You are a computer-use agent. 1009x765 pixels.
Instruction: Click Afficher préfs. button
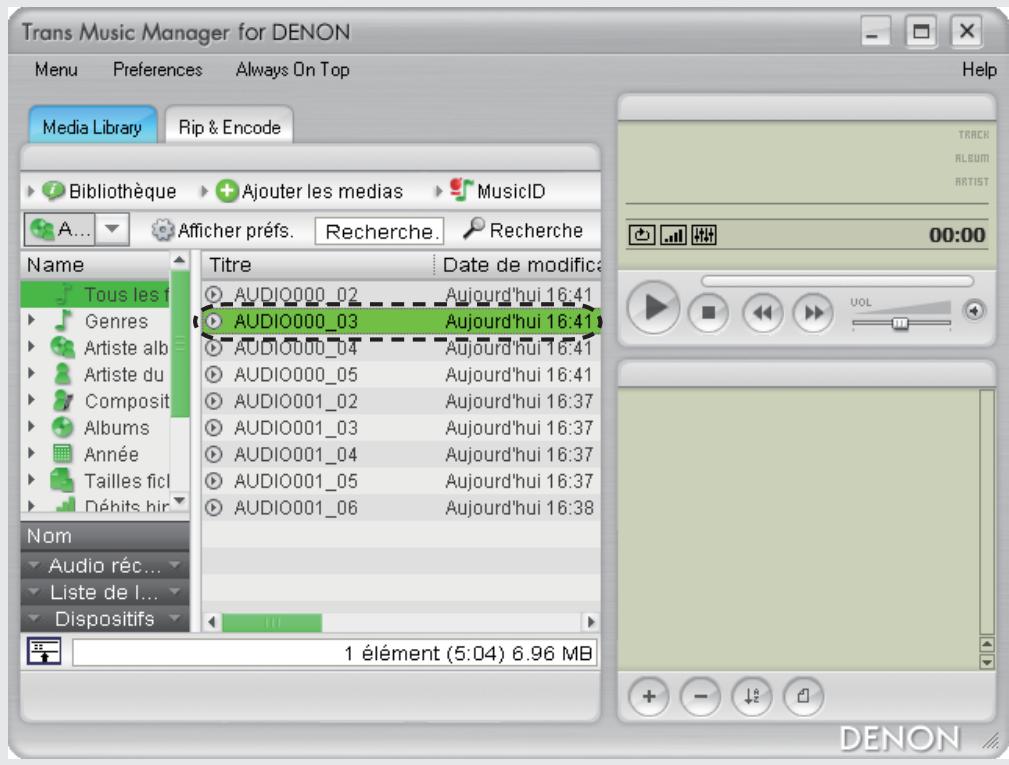click(223, 230)
